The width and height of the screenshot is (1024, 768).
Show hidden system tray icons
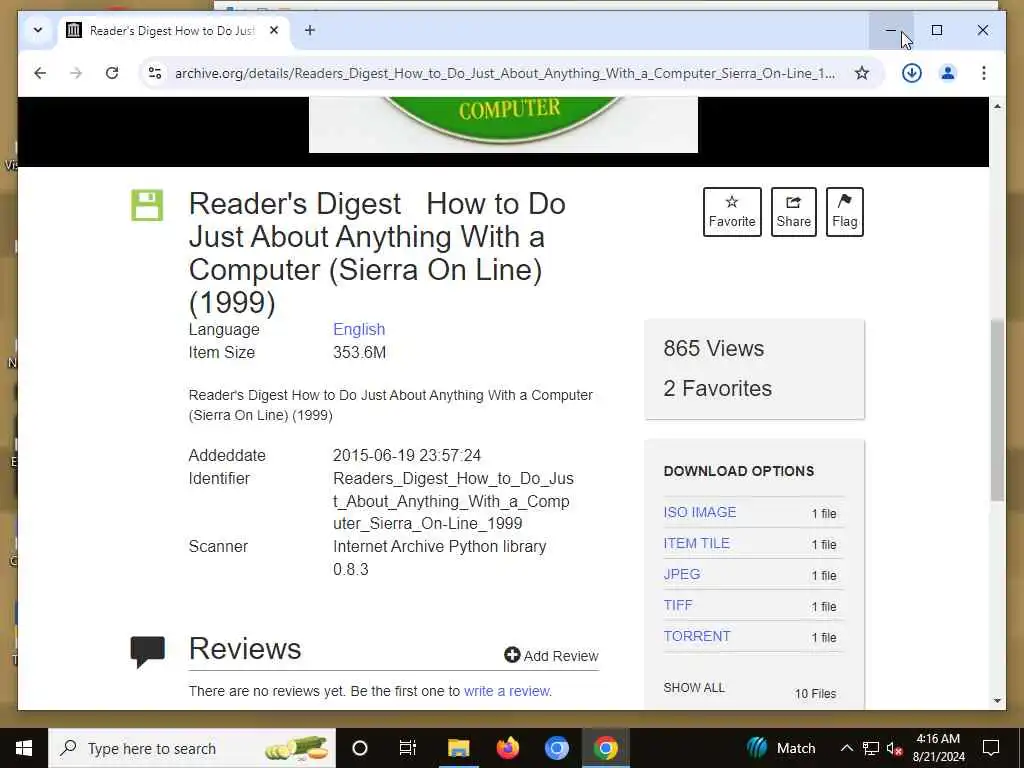coord(846,748)
